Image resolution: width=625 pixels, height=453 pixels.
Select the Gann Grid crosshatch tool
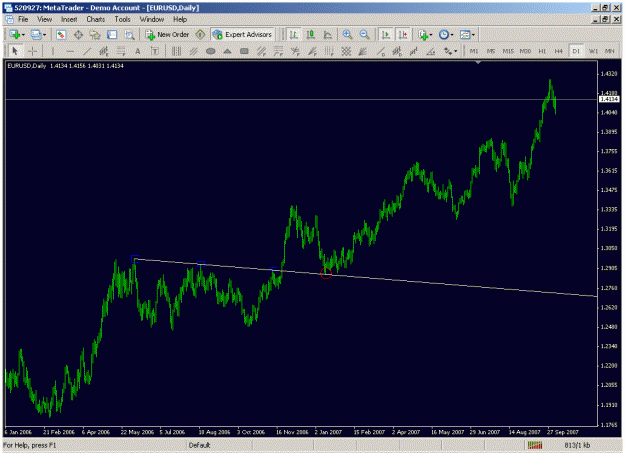coord(346,51)
